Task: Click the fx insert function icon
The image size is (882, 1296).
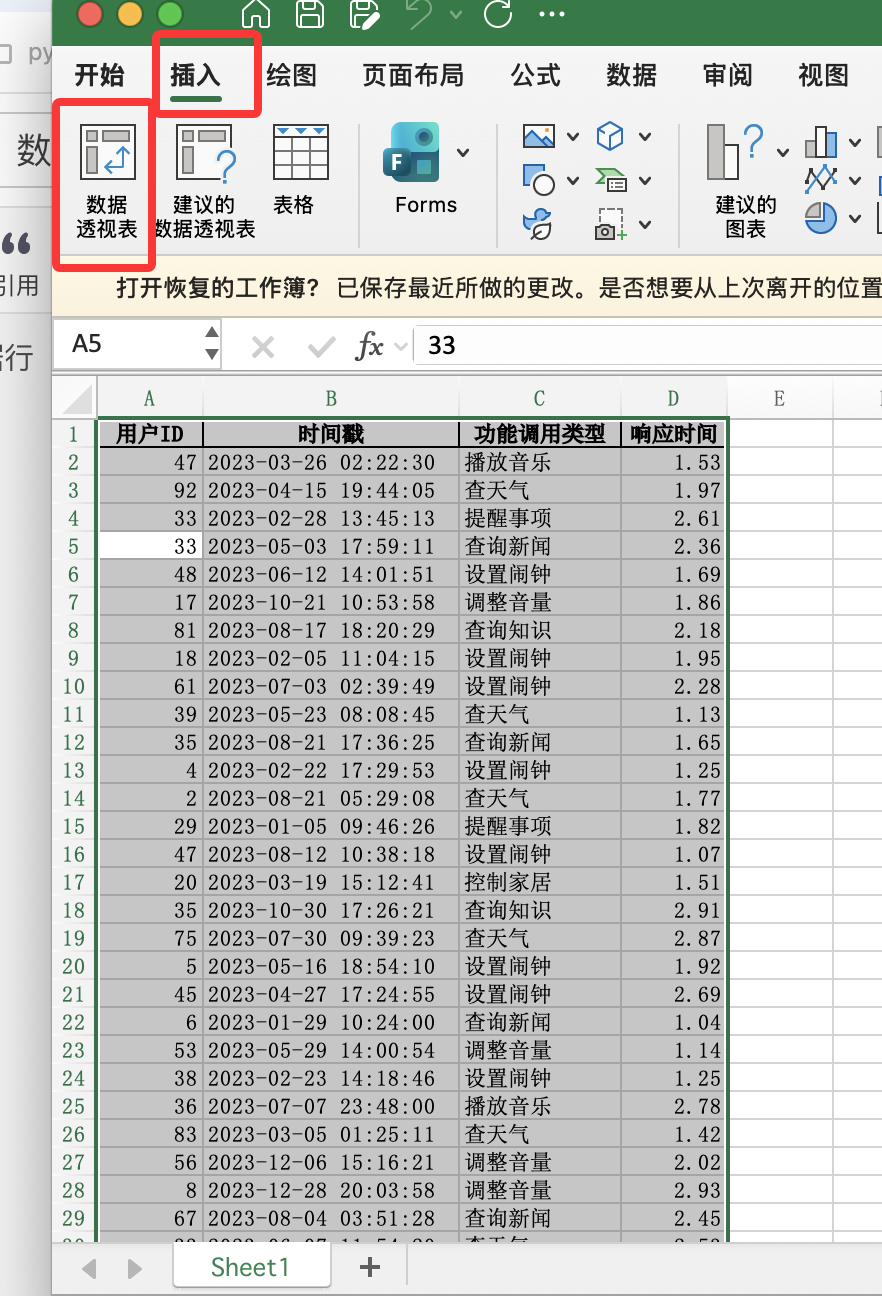Action: tap(370, 346)
